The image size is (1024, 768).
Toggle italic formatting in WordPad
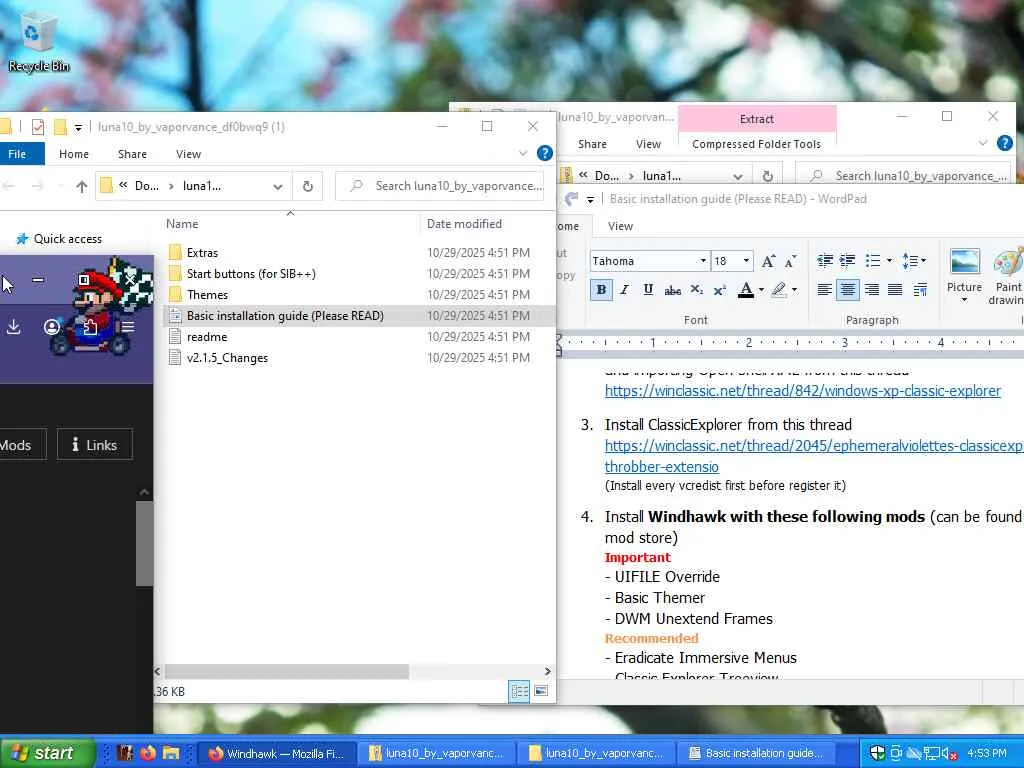click(624, 289)
